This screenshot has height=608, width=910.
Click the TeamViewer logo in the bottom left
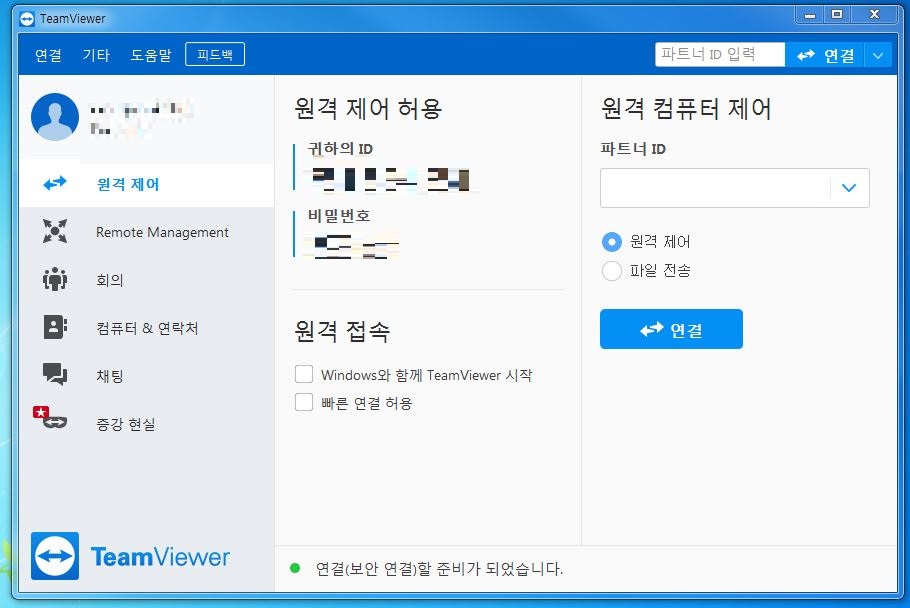[x=130, y=556]
